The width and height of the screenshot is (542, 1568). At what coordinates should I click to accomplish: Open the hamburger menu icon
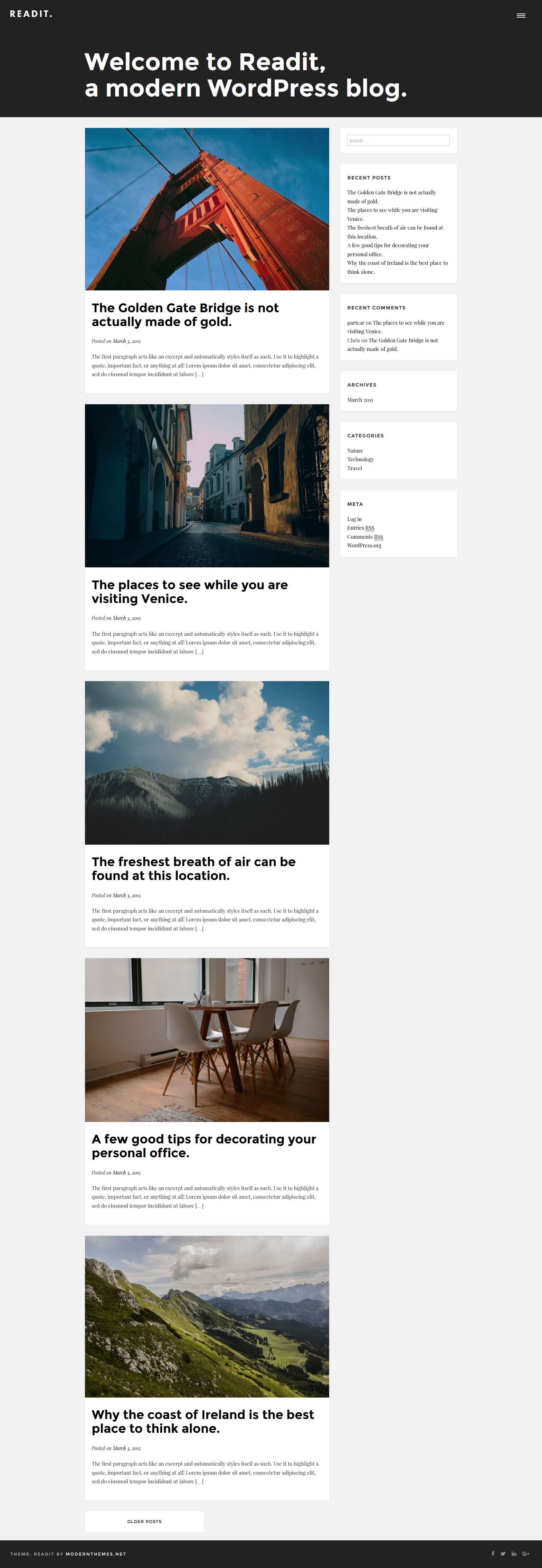(521, 15)
